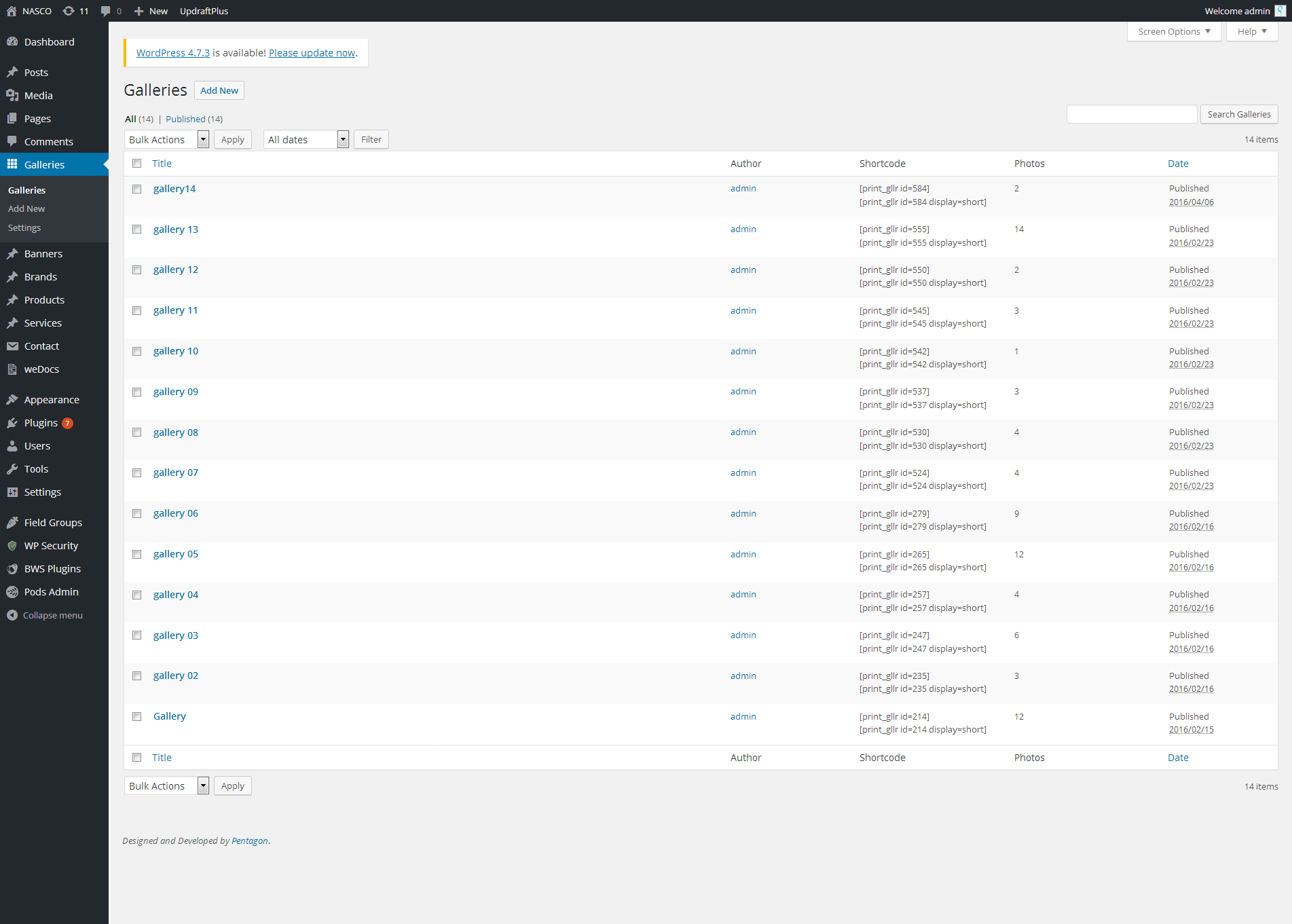Switch to the Published galleries view
This screenshot has width=1292, height=924.
pos(185,119)
